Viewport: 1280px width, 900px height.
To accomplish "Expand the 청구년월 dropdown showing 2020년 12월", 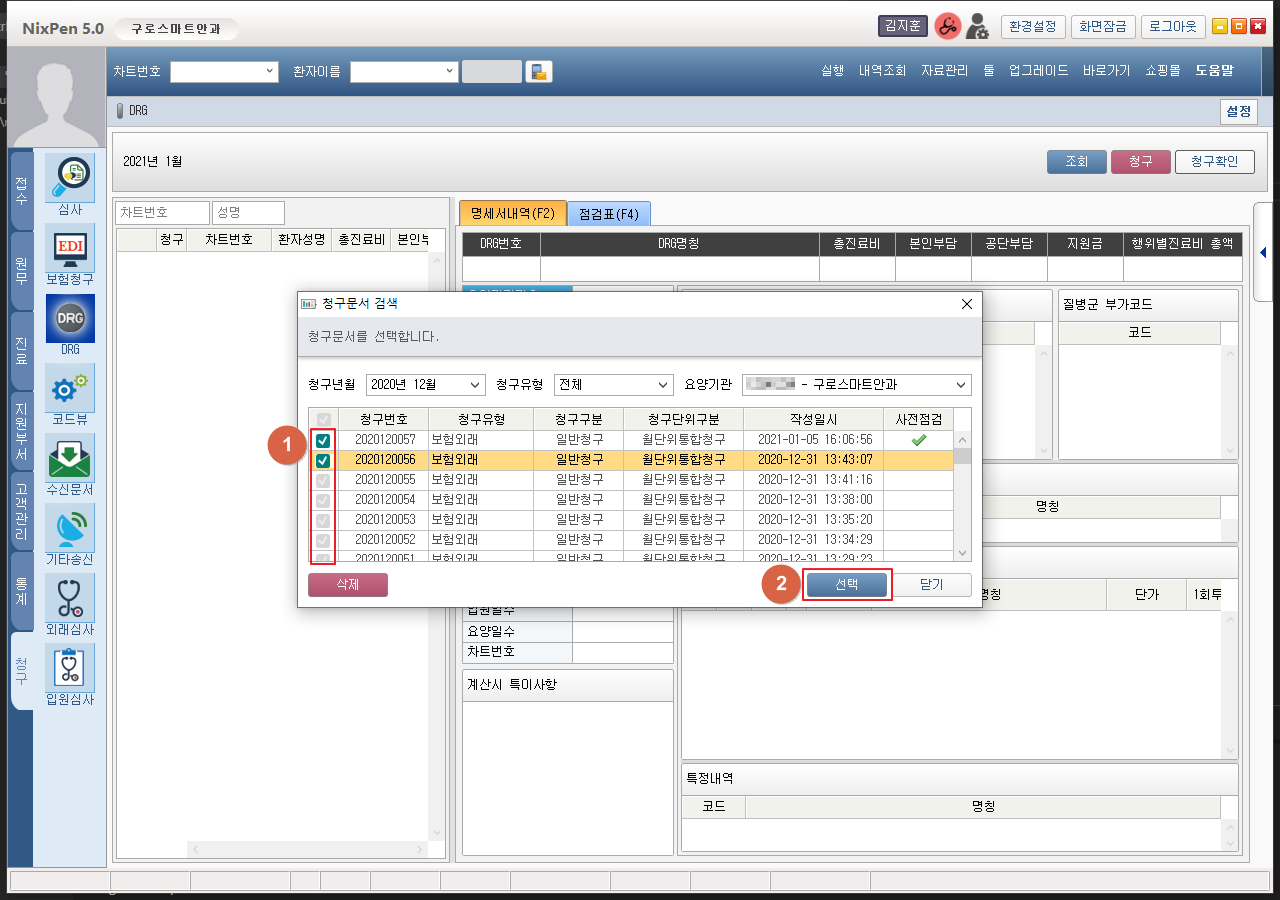I will pyautogui.click(x=425, y=385).
